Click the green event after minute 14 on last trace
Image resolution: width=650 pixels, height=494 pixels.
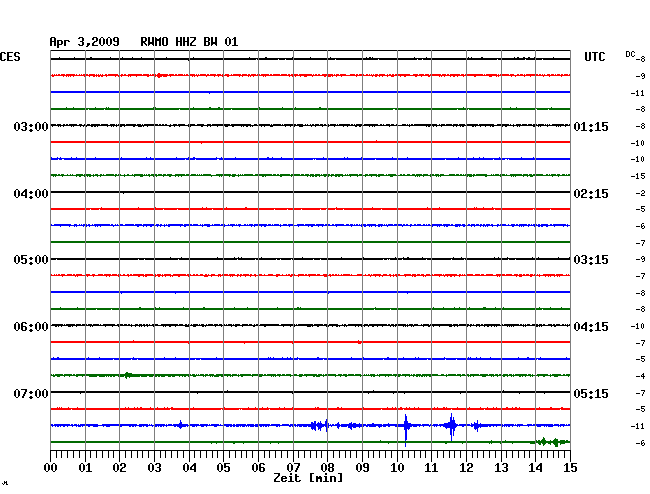click(x=551, y=442)
